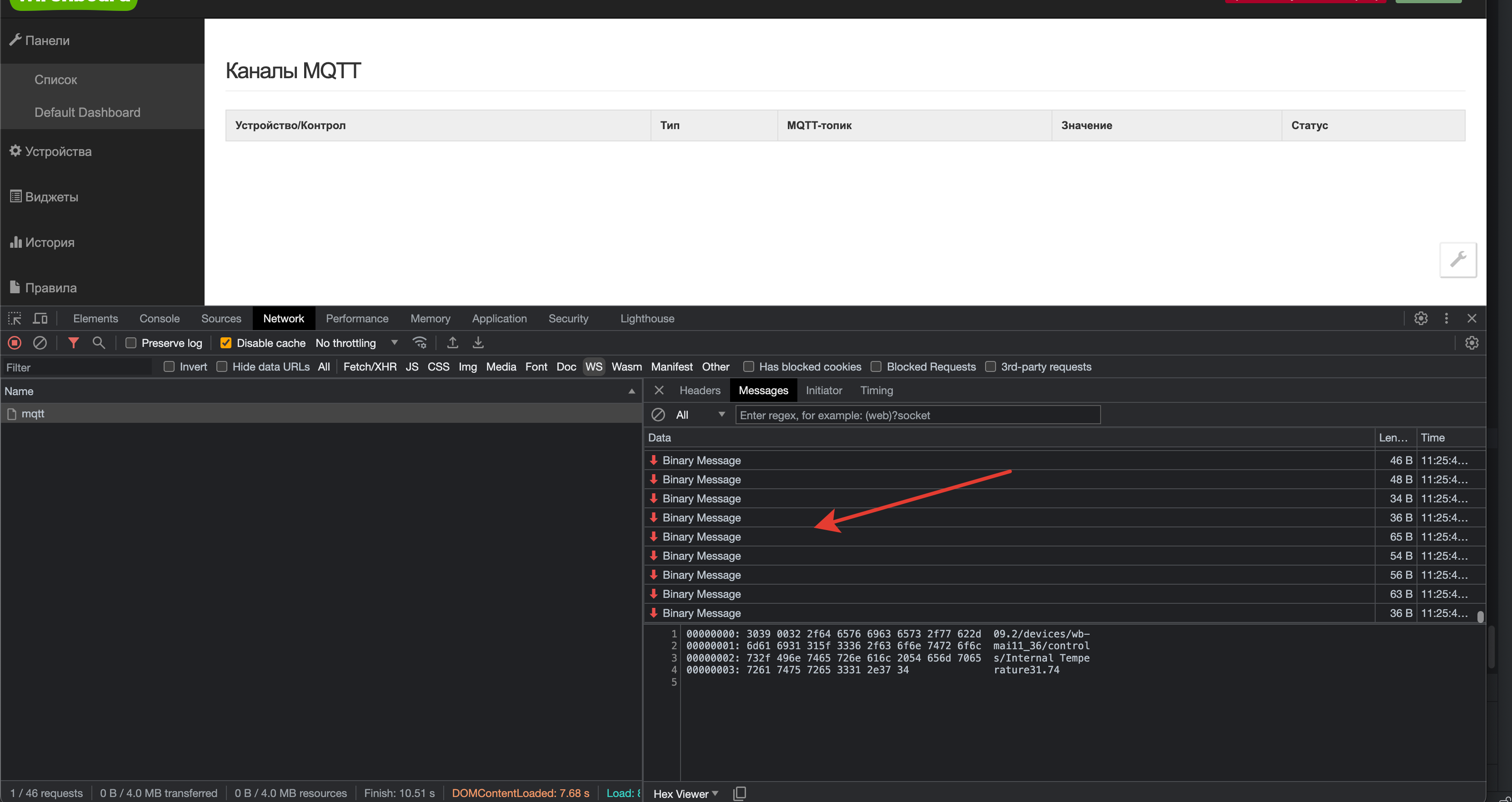
Task: Click MQTT-топик column header
Action: click(915, 125)
